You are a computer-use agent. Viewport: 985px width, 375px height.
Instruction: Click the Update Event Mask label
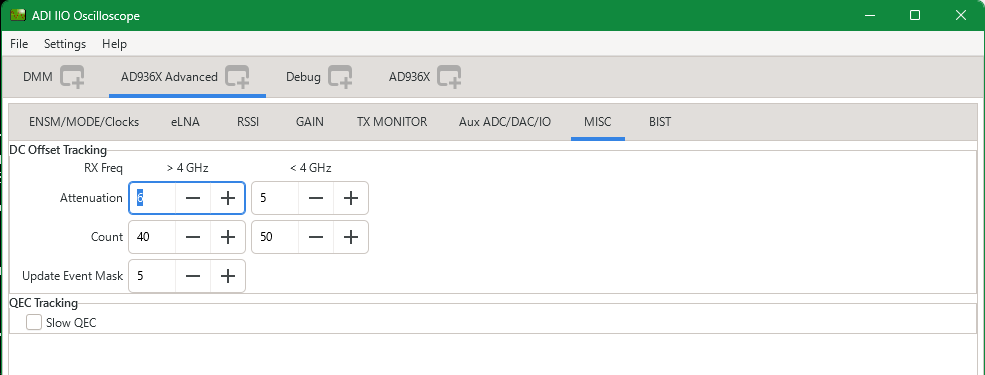(x=73, y=276)
